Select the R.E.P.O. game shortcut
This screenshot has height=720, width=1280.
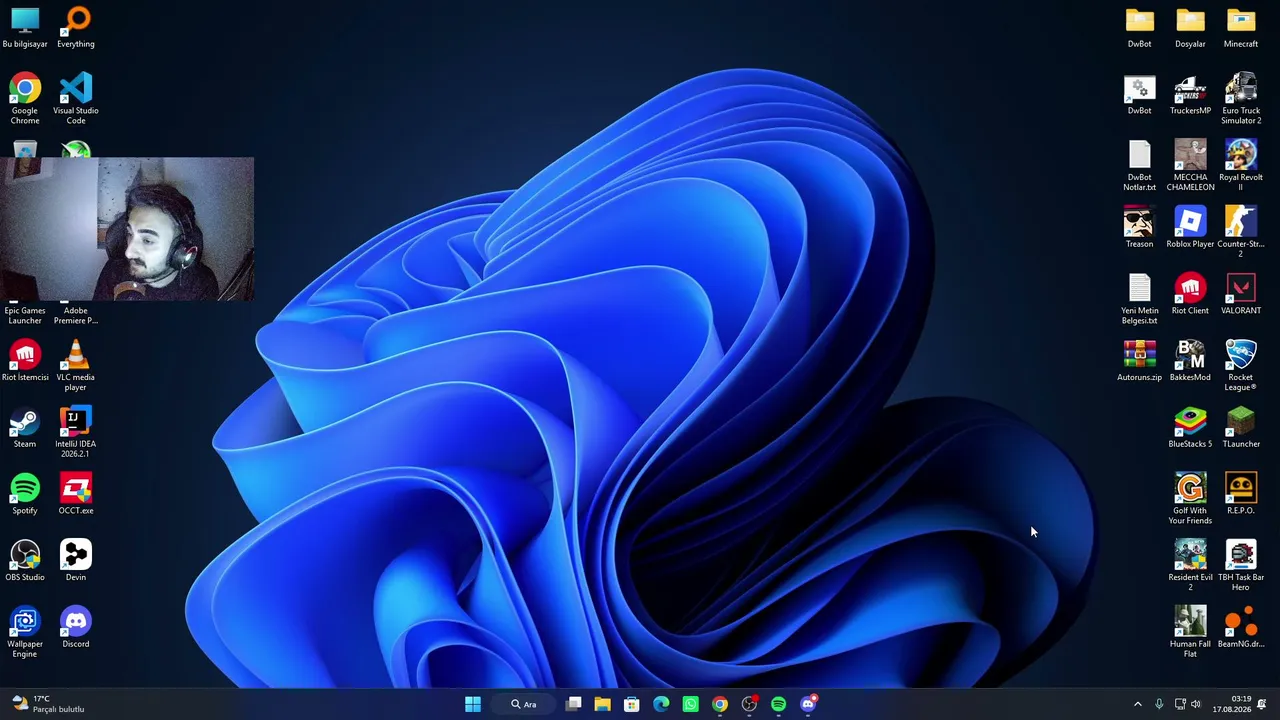pyautogui.click(x=1241, y=495)
